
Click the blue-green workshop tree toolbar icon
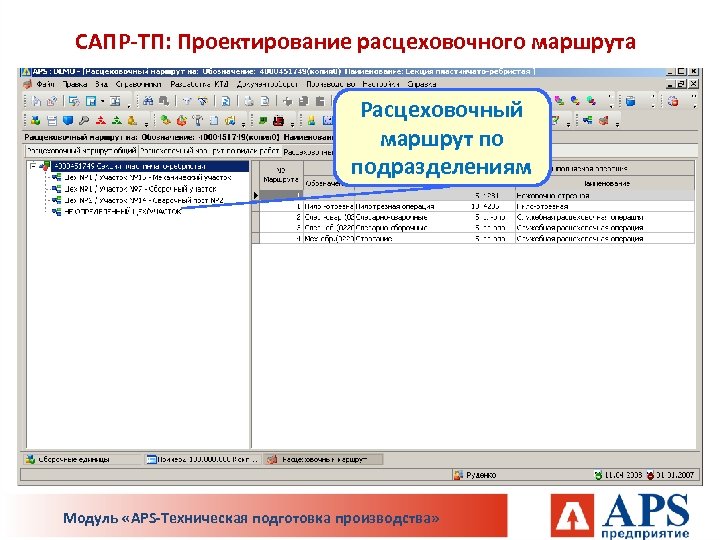pyautogui.click(x=588, y=120)
